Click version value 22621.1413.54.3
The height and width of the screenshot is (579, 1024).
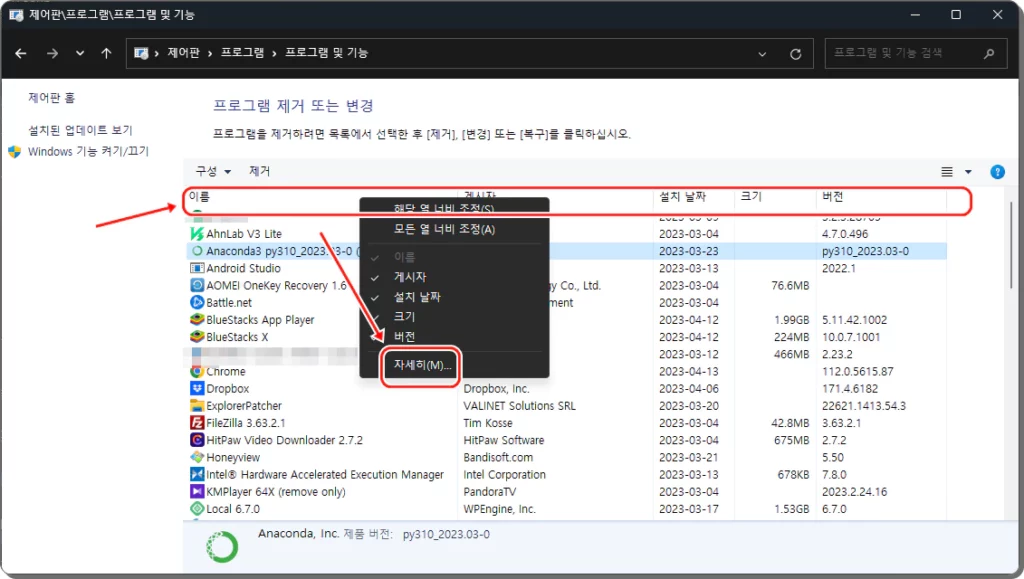click(x=864, y=406)
